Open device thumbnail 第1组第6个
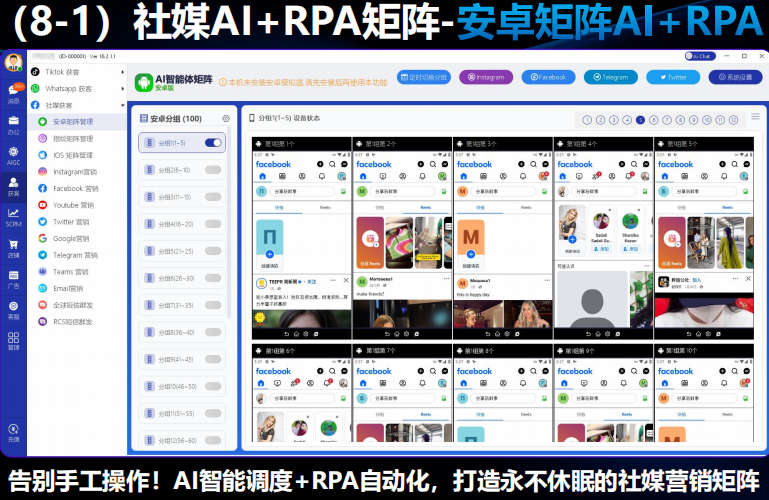 coord(302,393)
